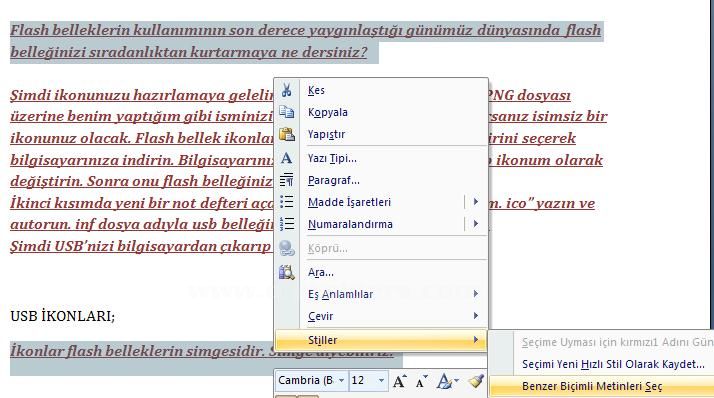Select Ara... in the context menu
This screenshot has height=398, width=714.
coord(382,272)
